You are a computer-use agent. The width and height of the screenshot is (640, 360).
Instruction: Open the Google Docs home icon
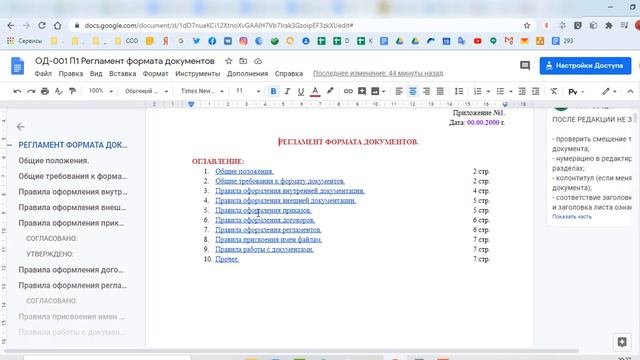(x=18, y=66)
